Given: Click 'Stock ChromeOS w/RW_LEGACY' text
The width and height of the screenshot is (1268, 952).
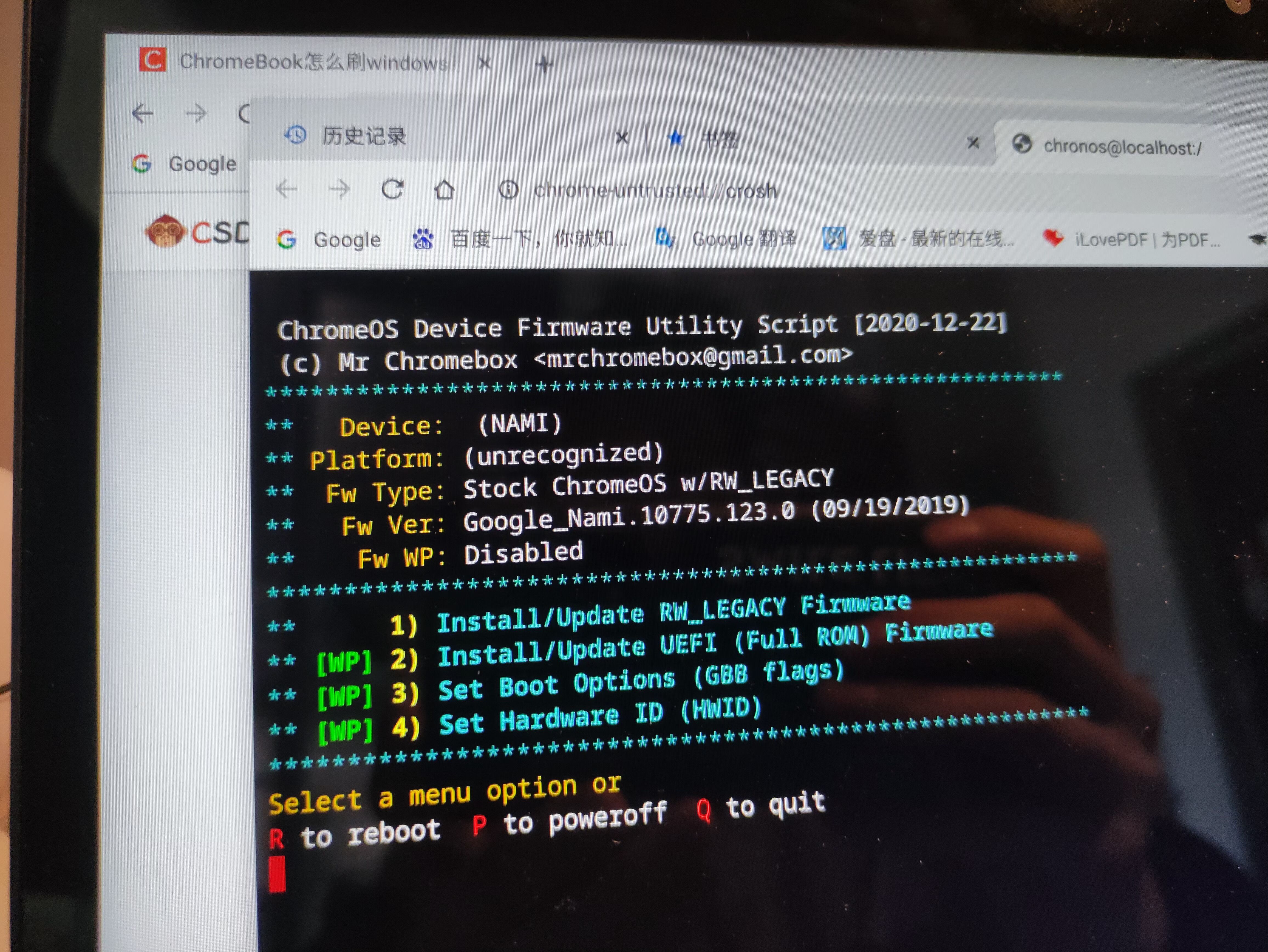Looking at the screenshot, I should [x=648, y=484].
